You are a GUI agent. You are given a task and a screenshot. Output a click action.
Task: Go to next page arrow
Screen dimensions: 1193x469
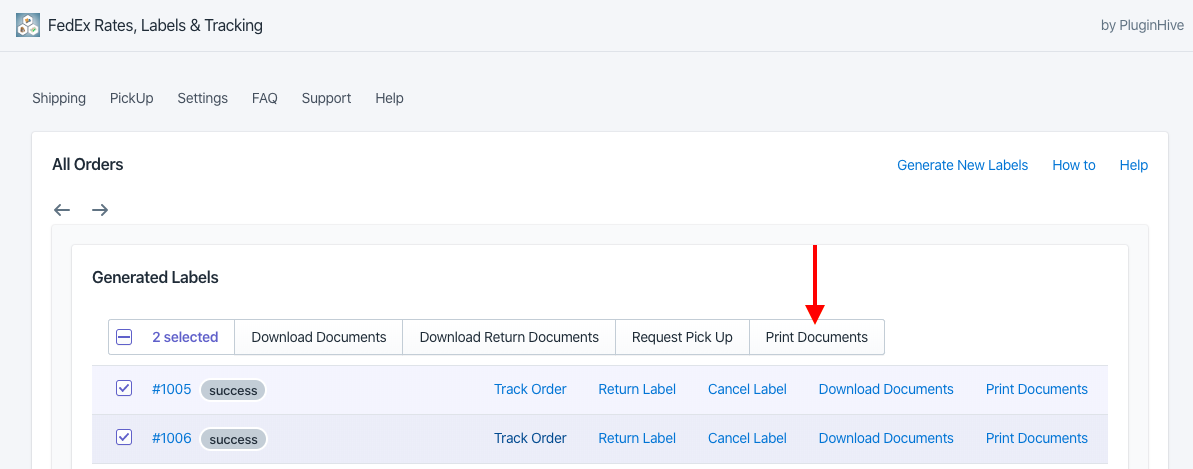[x=100, y=209]
